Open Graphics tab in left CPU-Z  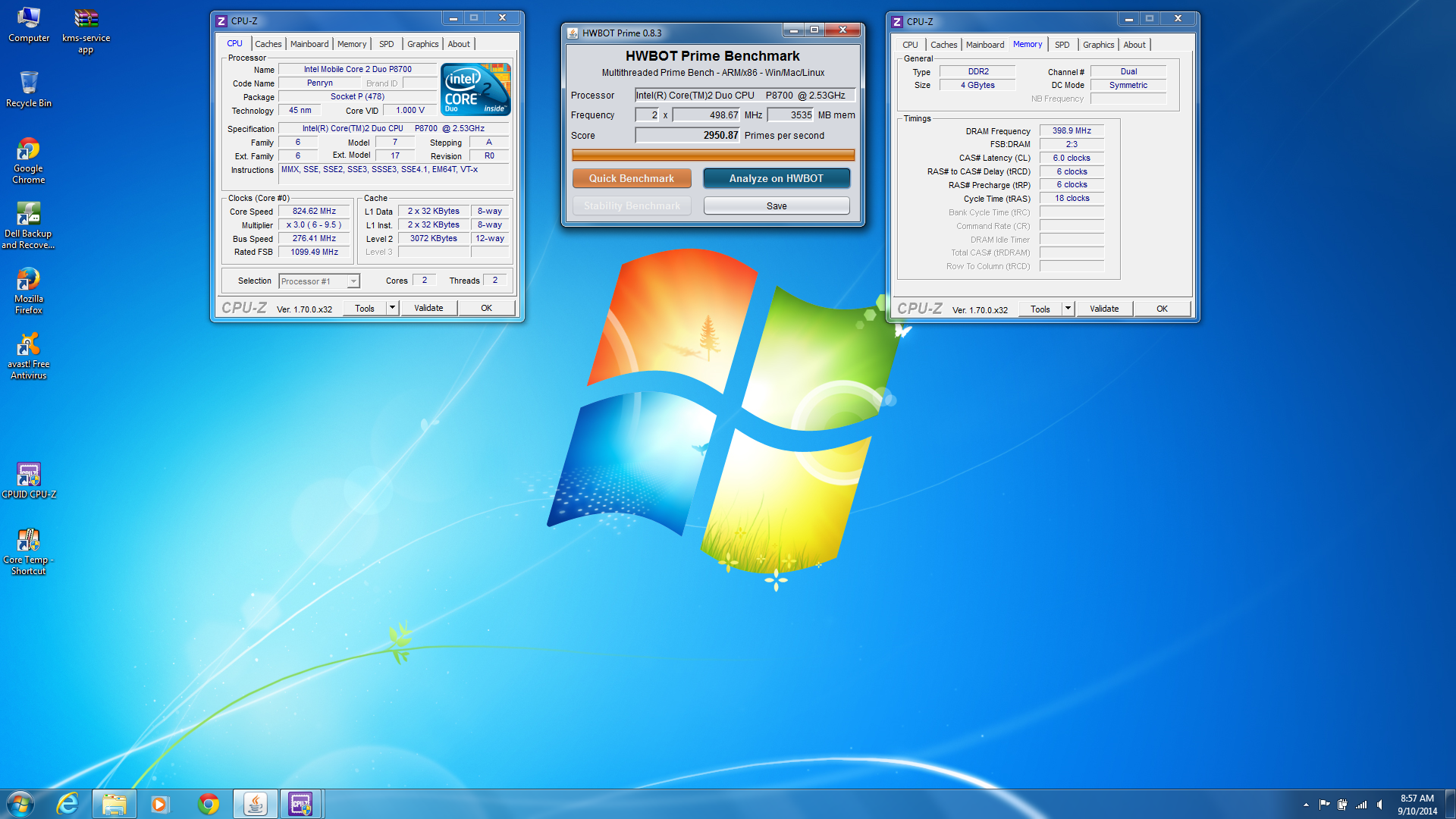click(422, 44)
